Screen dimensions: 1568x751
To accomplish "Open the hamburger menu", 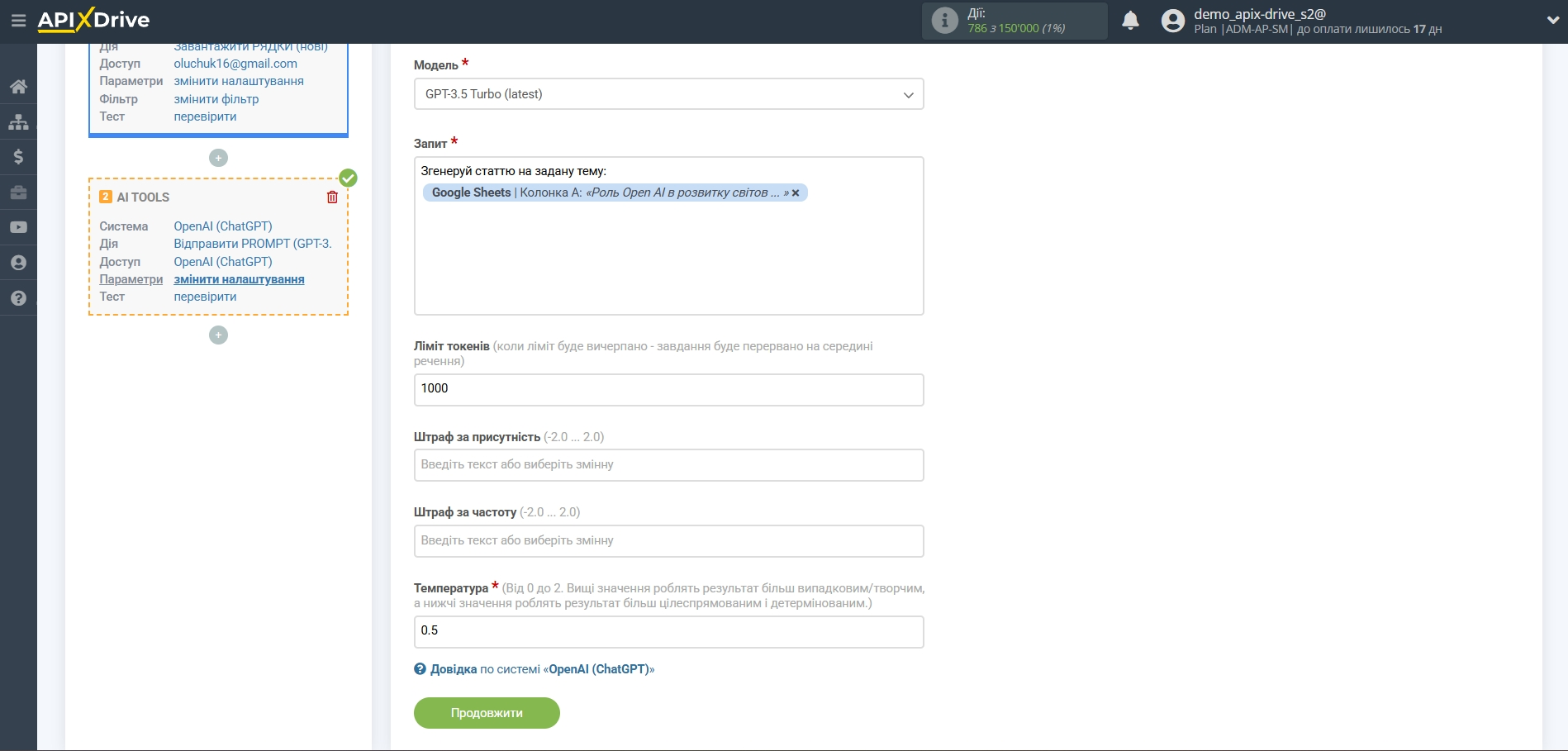I will coord(18,21).
